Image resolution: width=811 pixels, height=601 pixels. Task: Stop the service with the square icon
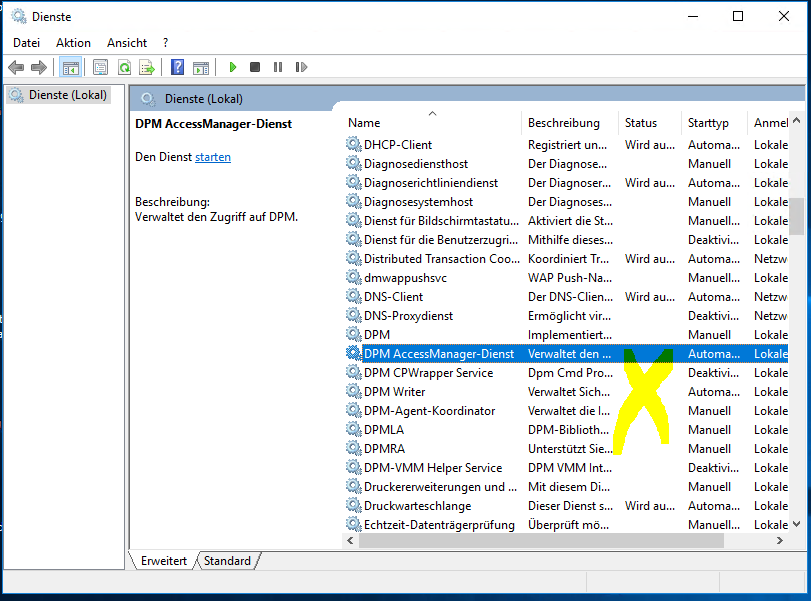click(x=254, y=67)
